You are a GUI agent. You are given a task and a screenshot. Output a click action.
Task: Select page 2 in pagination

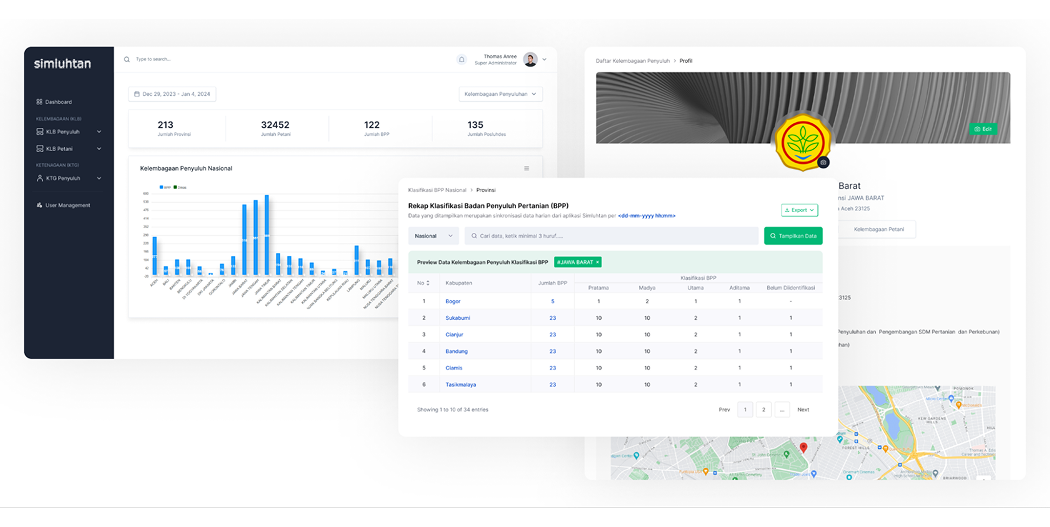pos(763,409)
